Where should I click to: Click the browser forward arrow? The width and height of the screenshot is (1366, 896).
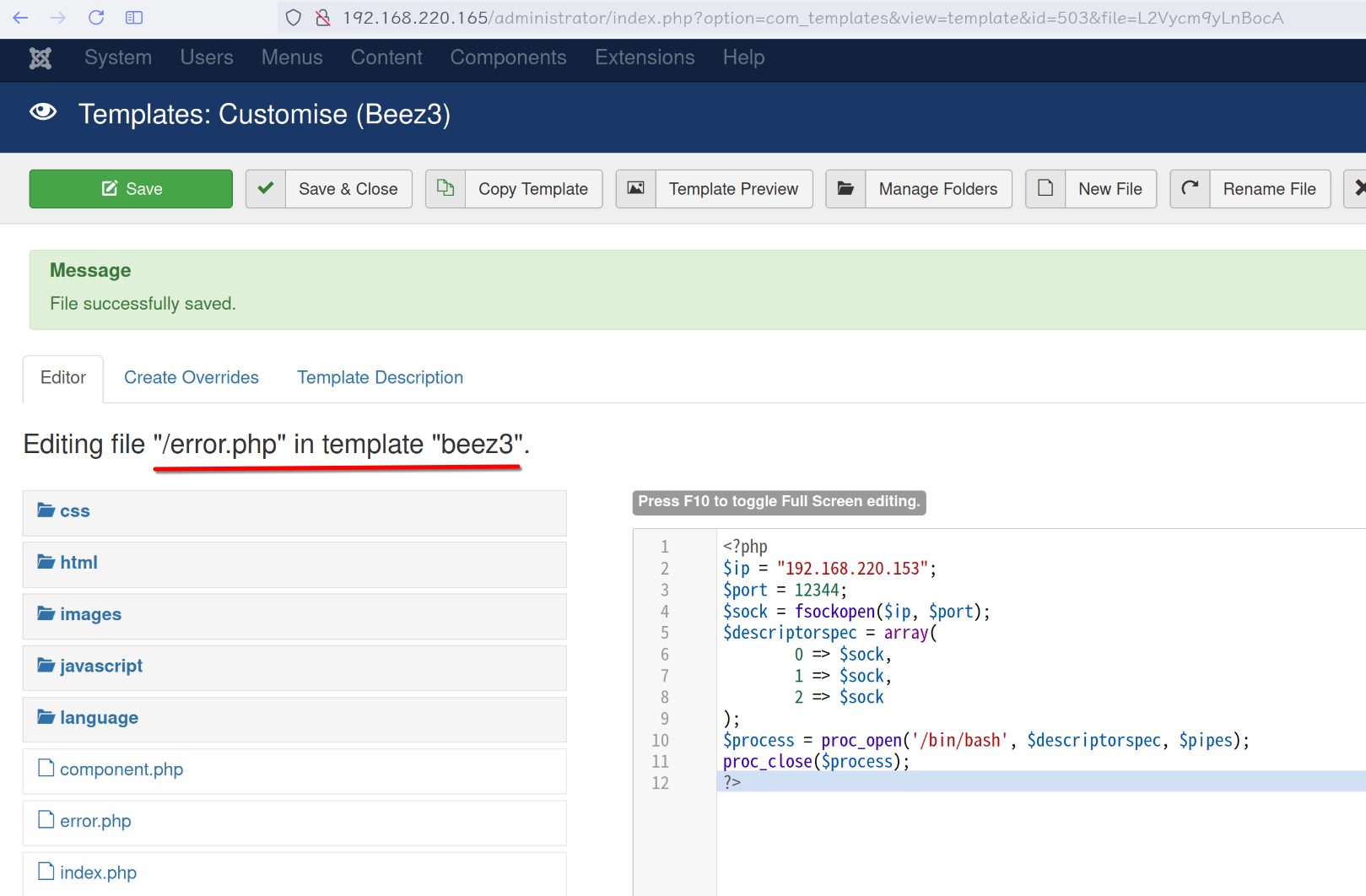click(x=58, y=18)
